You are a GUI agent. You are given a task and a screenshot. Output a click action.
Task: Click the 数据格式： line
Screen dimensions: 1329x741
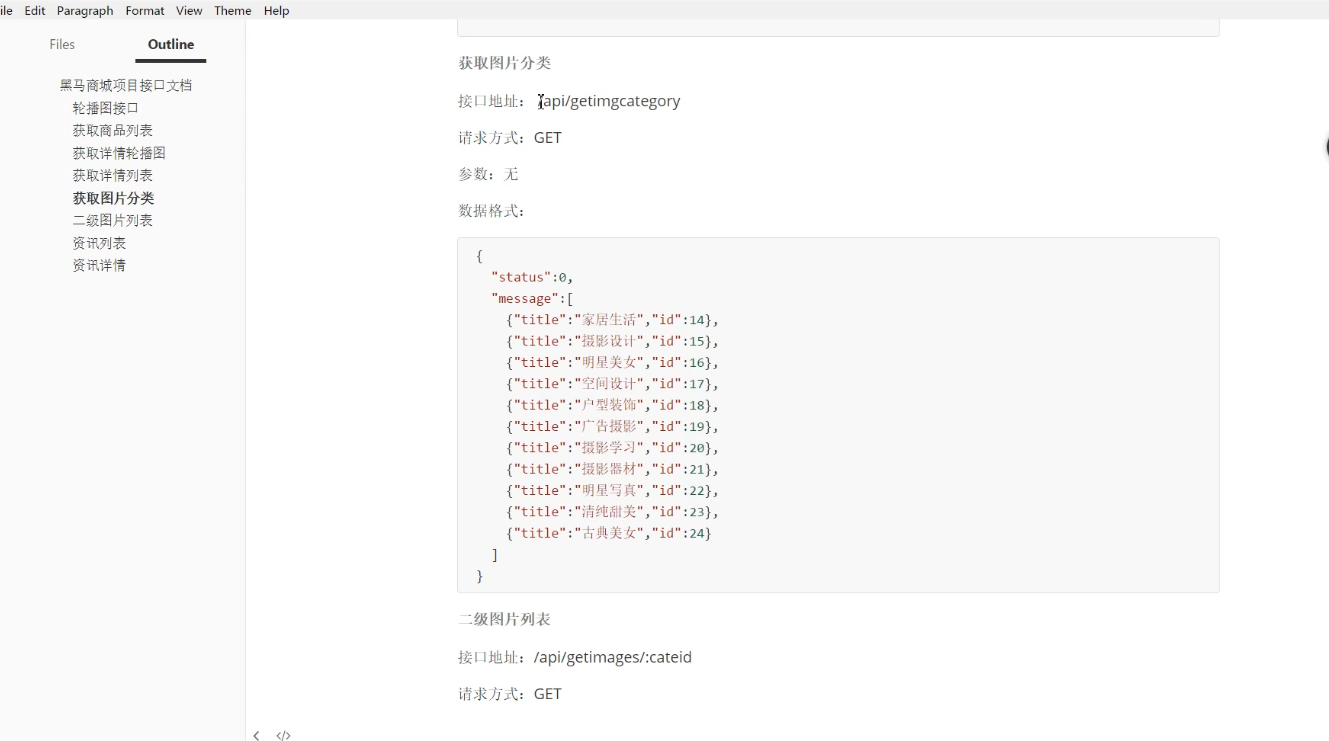[492, 211]
